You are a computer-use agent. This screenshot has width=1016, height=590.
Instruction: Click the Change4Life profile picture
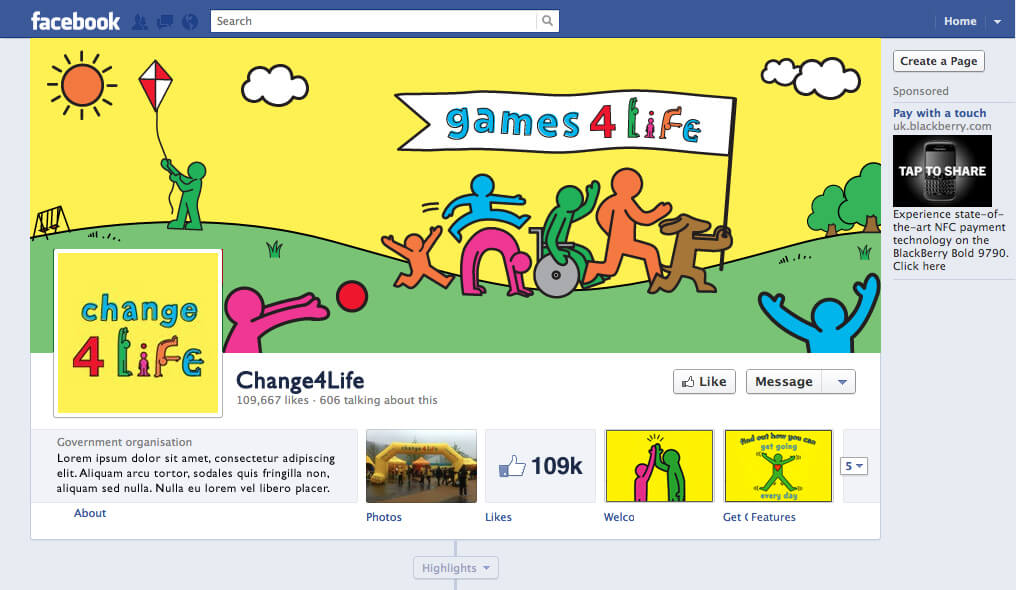coord(138,333)
